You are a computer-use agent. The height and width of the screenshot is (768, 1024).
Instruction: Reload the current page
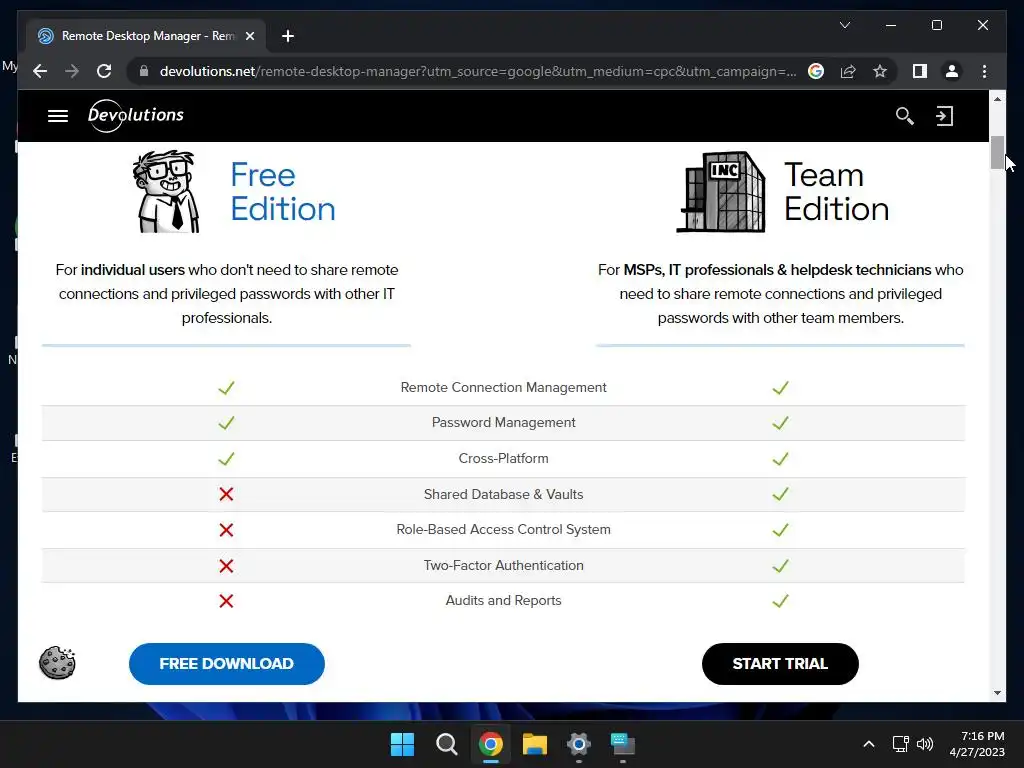point(104,71)
